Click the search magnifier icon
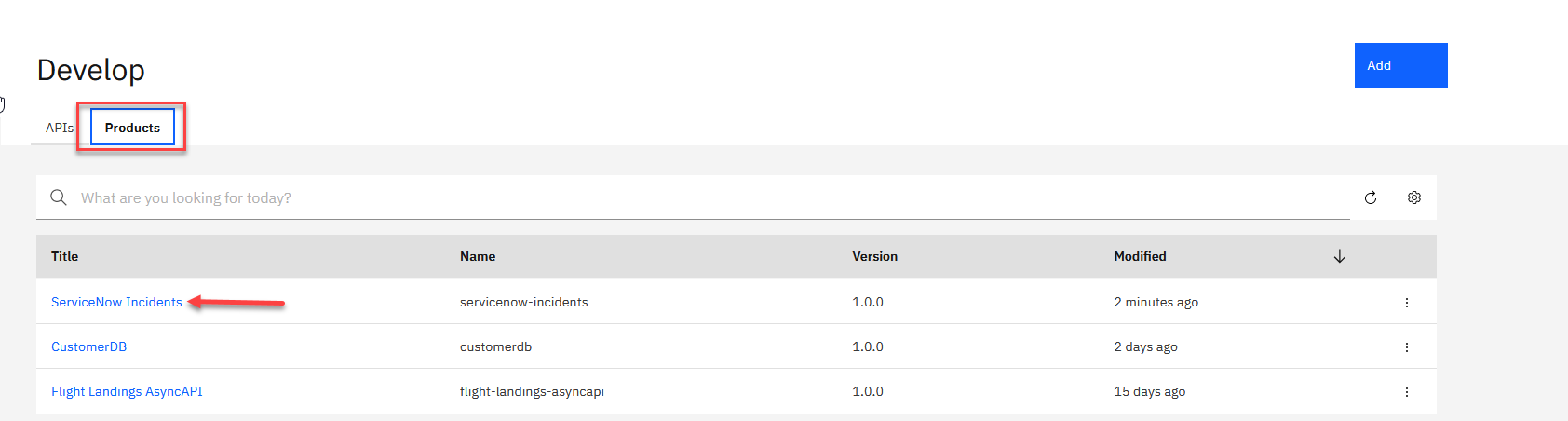The height and width of the screenshot is (421, 1568). (x=59, y=197)
